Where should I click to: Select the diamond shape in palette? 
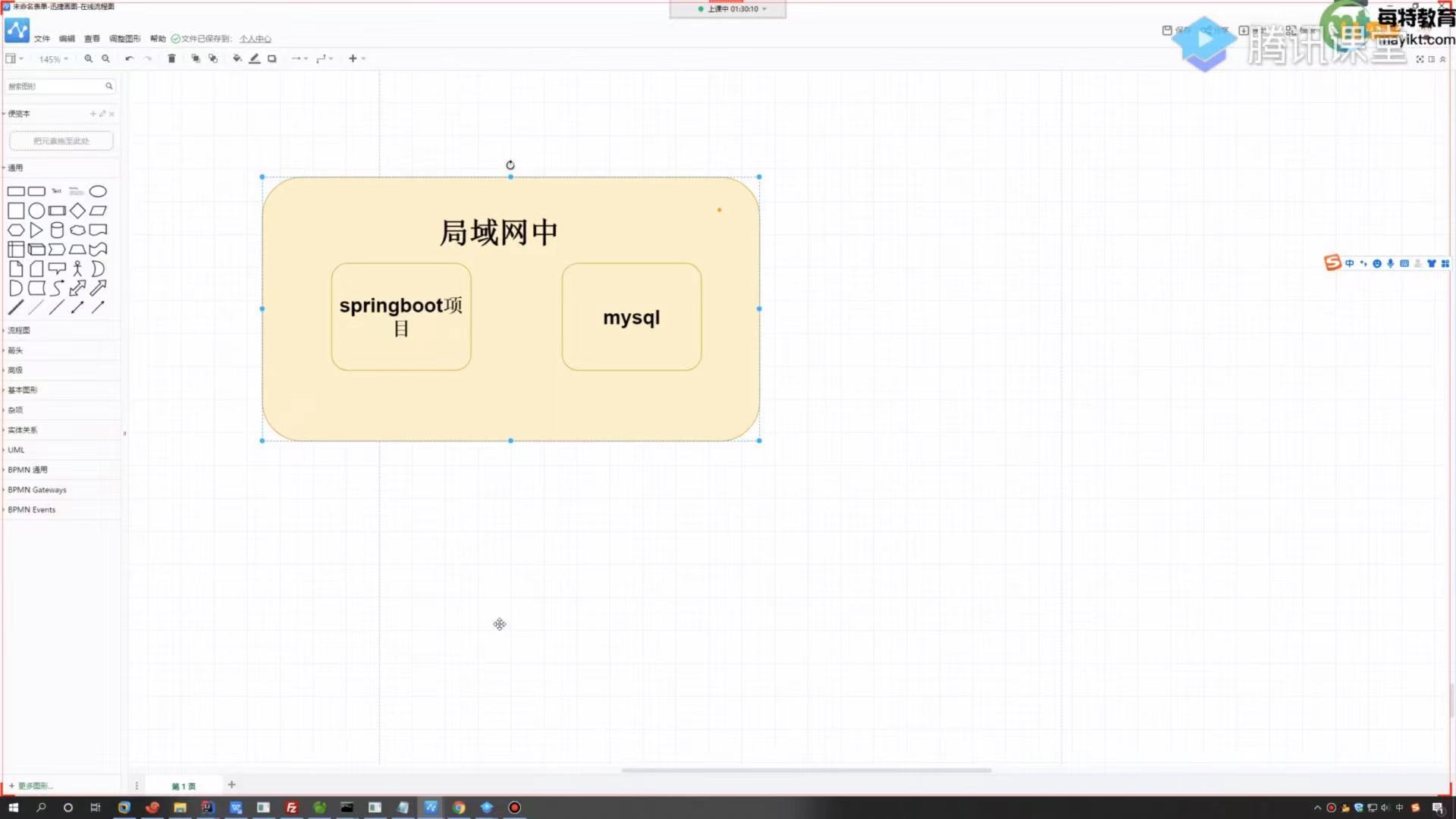(x=77, y=211)
